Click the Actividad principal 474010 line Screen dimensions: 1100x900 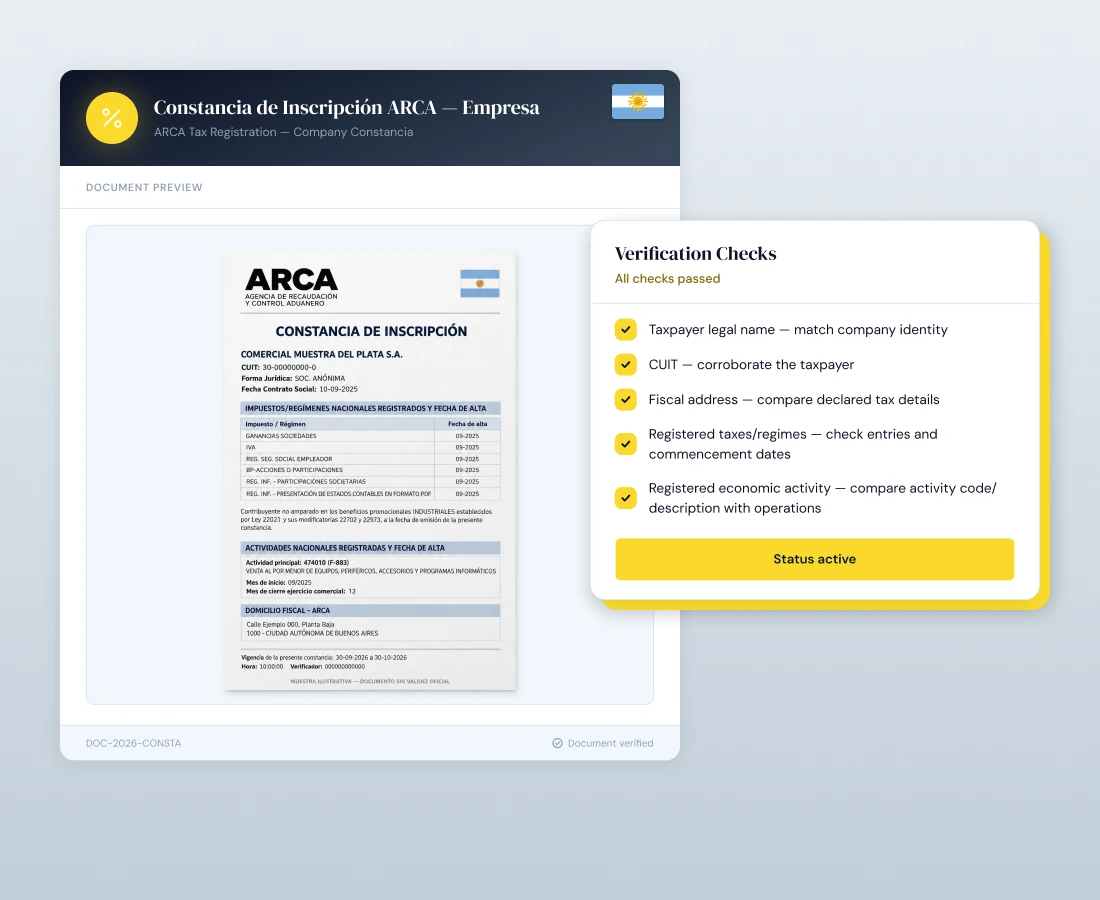pos(297,563)
